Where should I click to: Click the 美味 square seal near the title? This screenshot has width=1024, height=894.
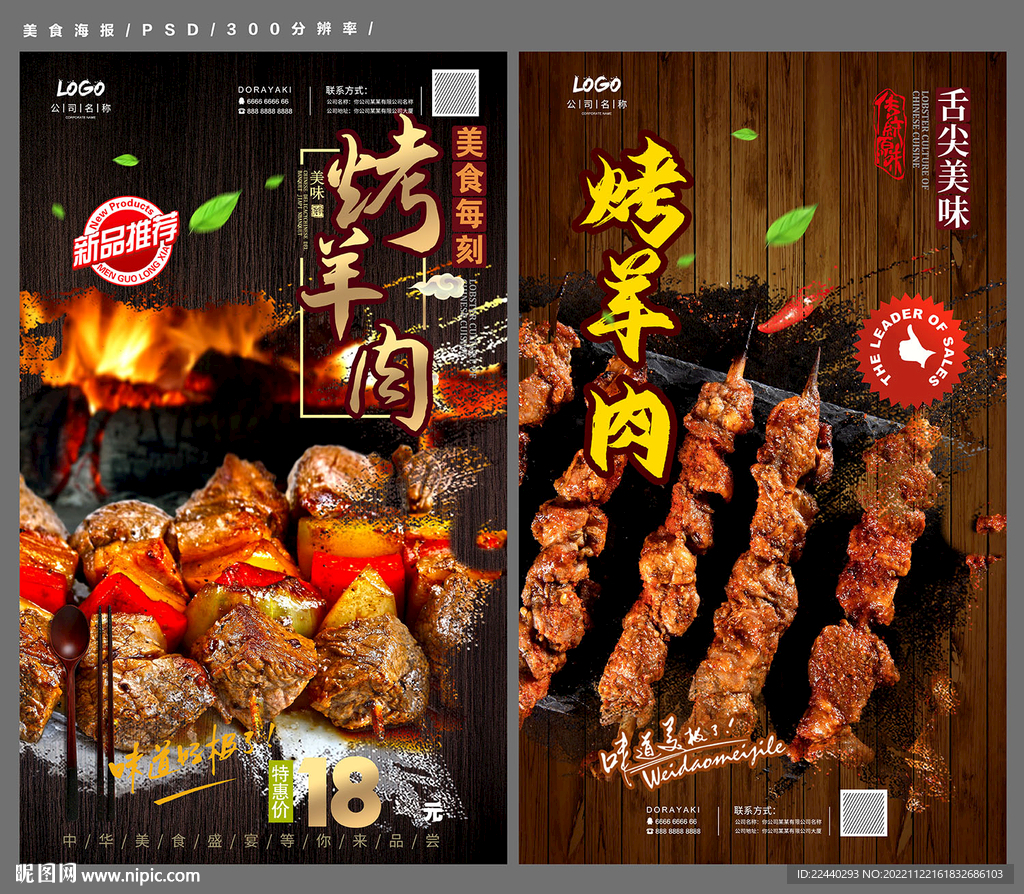click(x=319, y=197)
